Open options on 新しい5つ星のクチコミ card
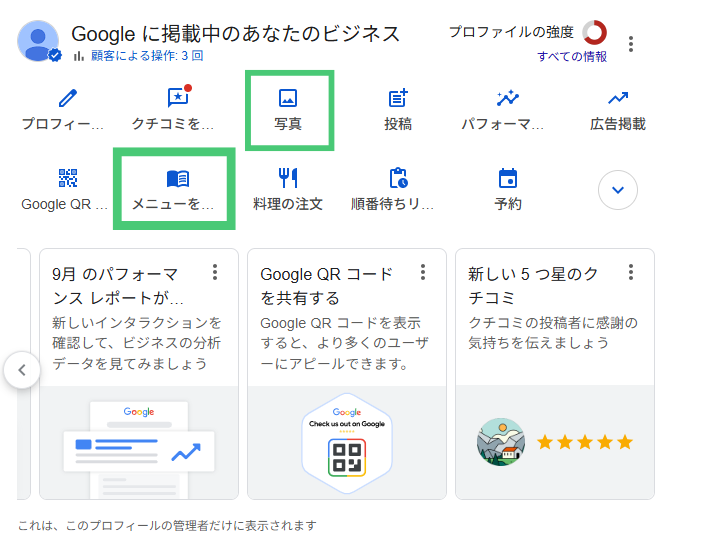Screen dimensions: 702x556 (x=631, y=273)
